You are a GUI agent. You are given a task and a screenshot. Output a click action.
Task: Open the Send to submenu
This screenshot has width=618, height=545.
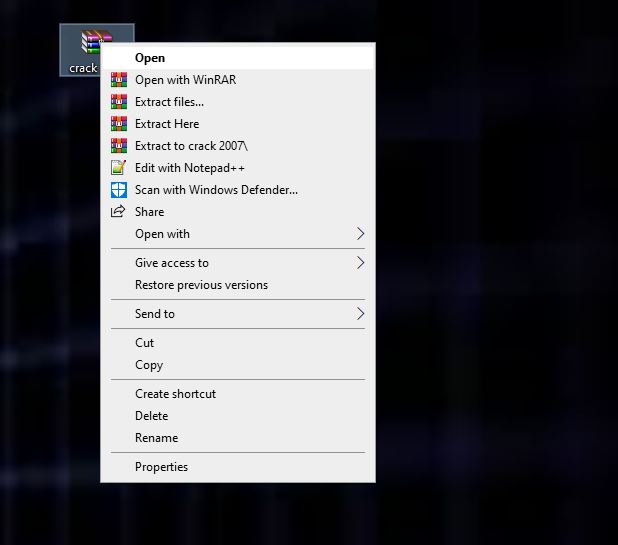238,314
